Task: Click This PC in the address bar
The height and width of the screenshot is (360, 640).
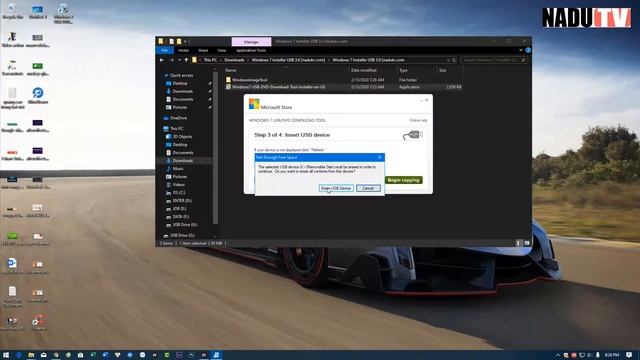Action: coord(210,60)
